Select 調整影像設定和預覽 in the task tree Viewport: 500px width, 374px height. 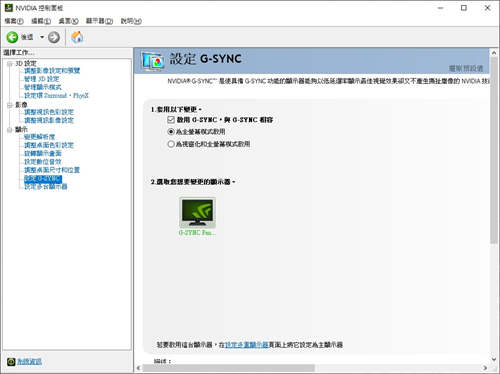(52, 70)
